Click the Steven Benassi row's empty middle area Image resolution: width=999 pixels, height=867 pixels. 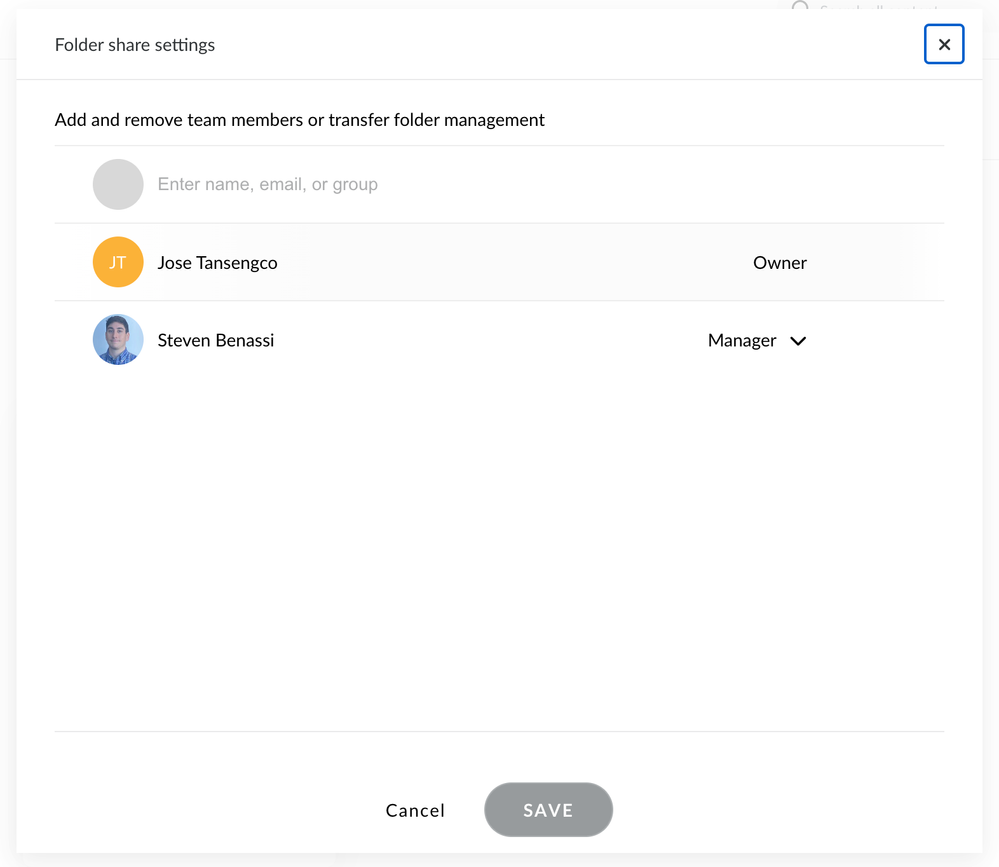pos(480,341)
